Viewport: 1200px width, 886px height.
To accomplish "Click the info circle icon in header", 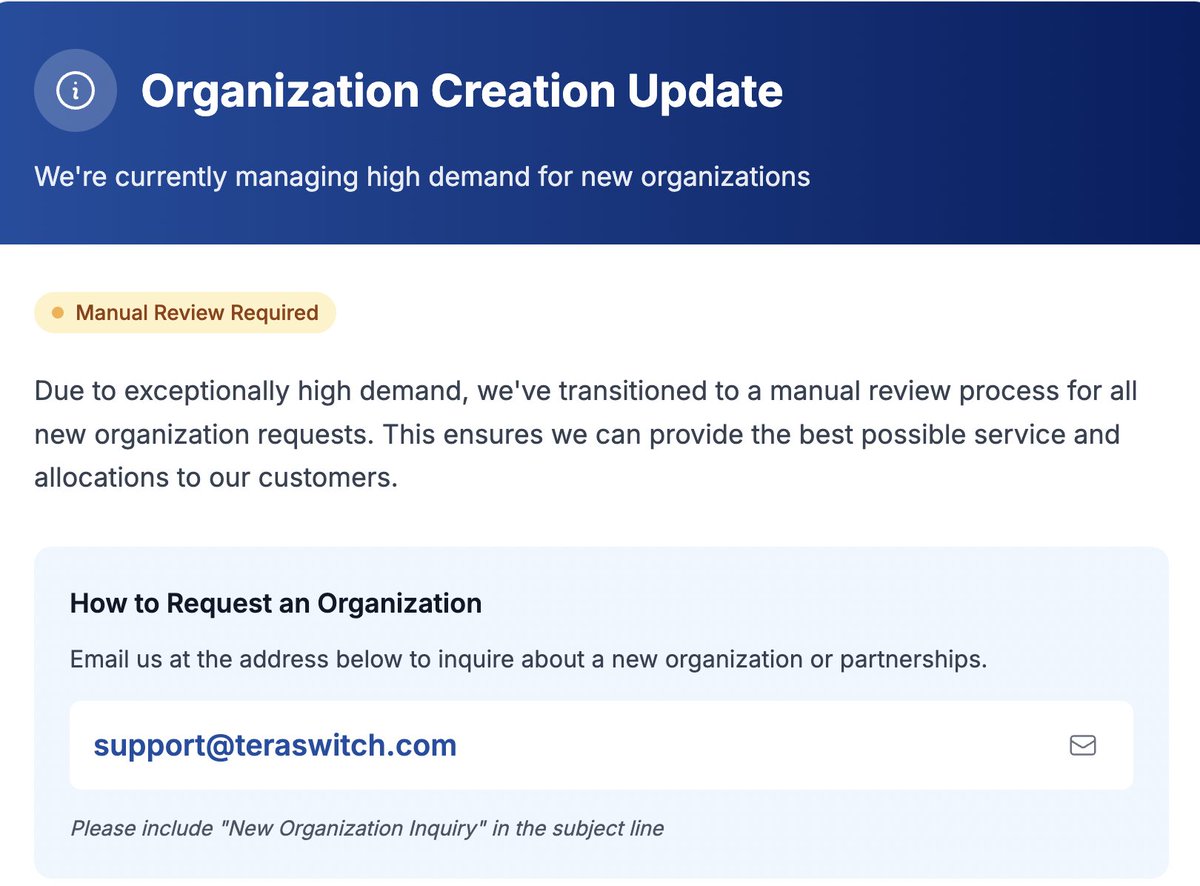I will pyautogui.click(x=76, y=91).
